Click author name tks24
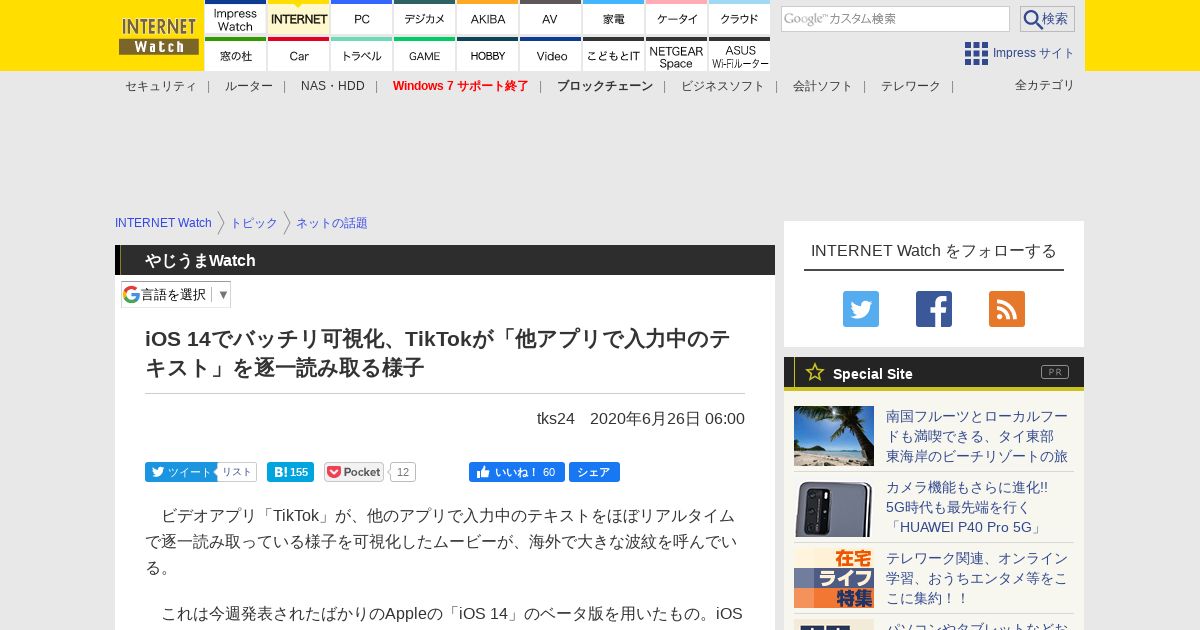This screenshot has width=1200, height=630. [x=556, y=418]
